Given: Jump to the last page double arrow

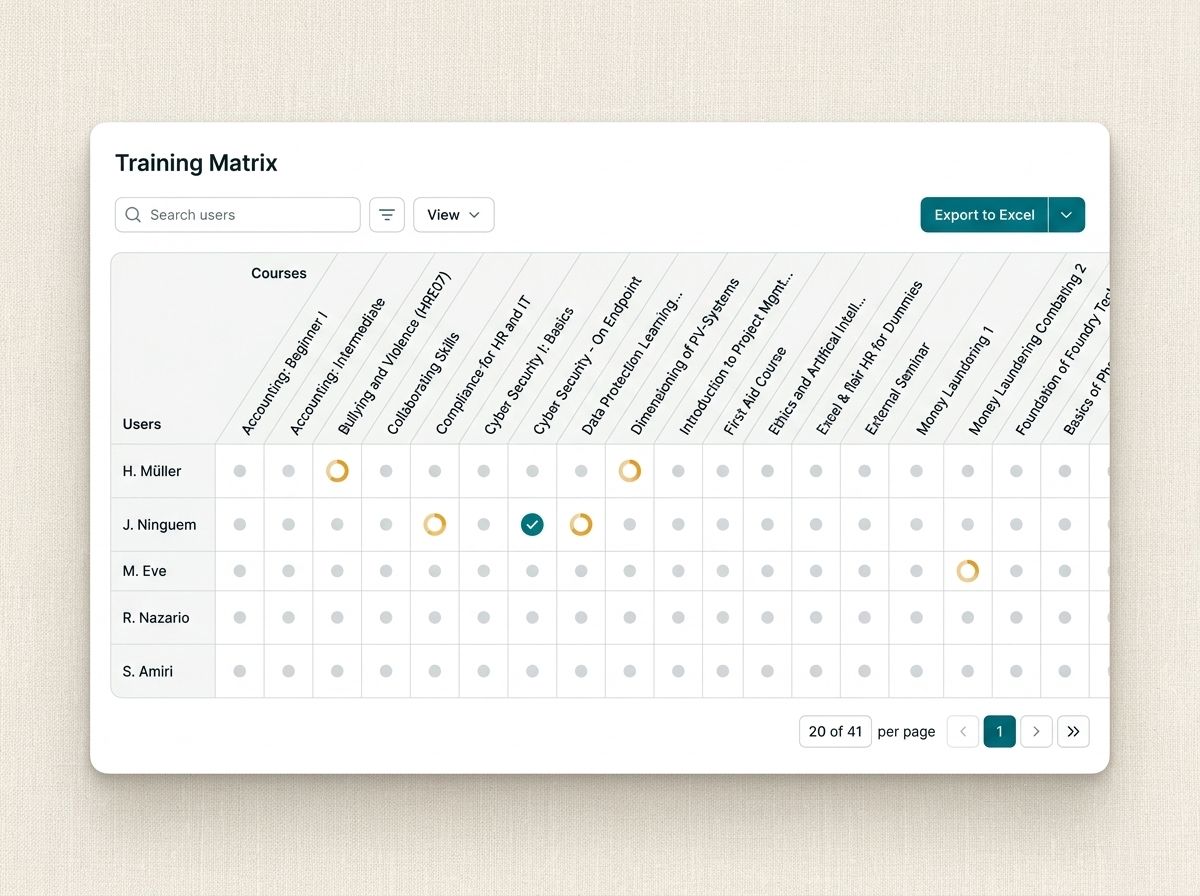Looking at the screenshot, I should (x=1073, y=732).
